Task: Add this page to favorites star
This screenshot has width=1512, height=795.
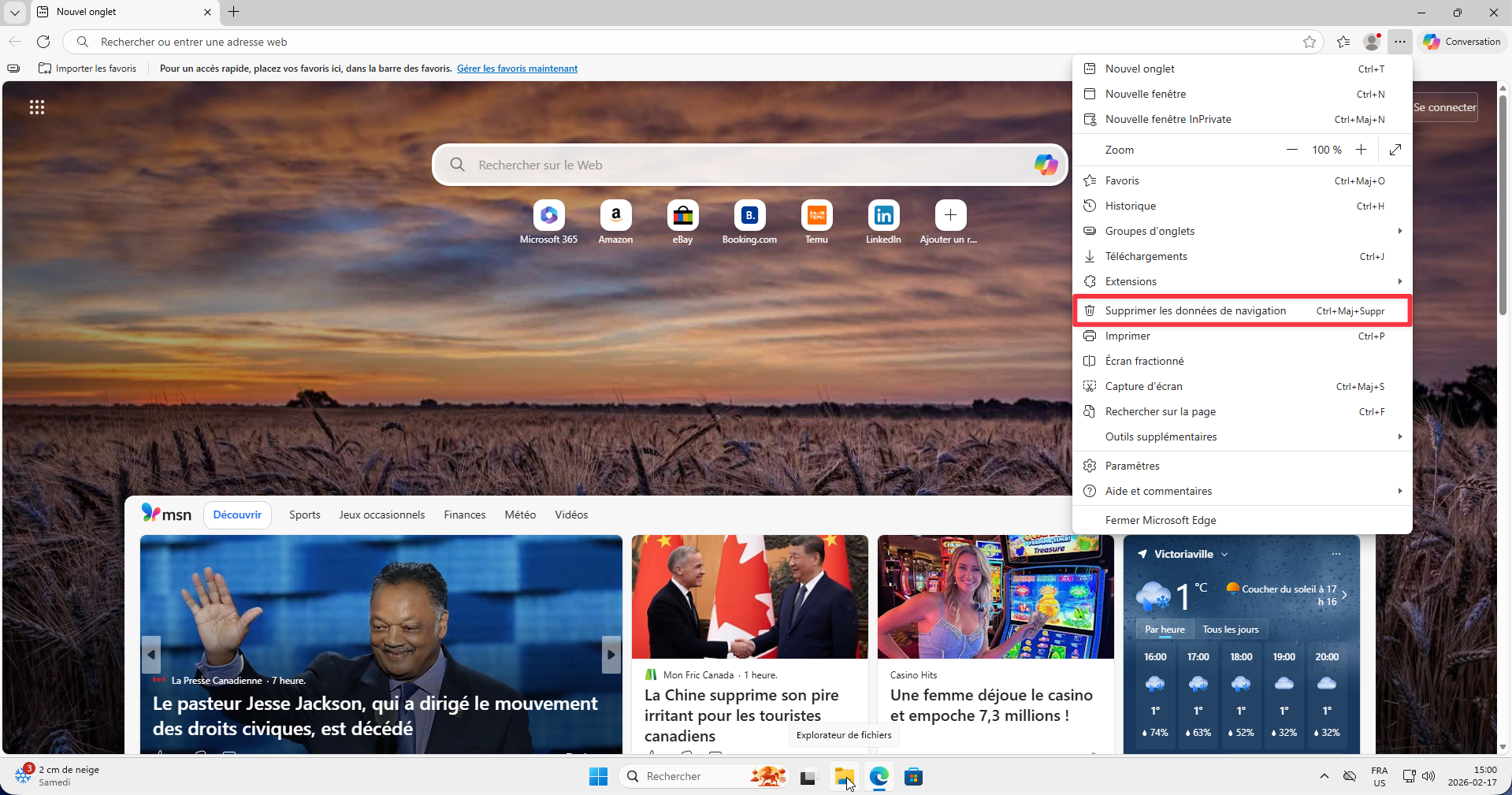Action: [x=1310, y=42]
